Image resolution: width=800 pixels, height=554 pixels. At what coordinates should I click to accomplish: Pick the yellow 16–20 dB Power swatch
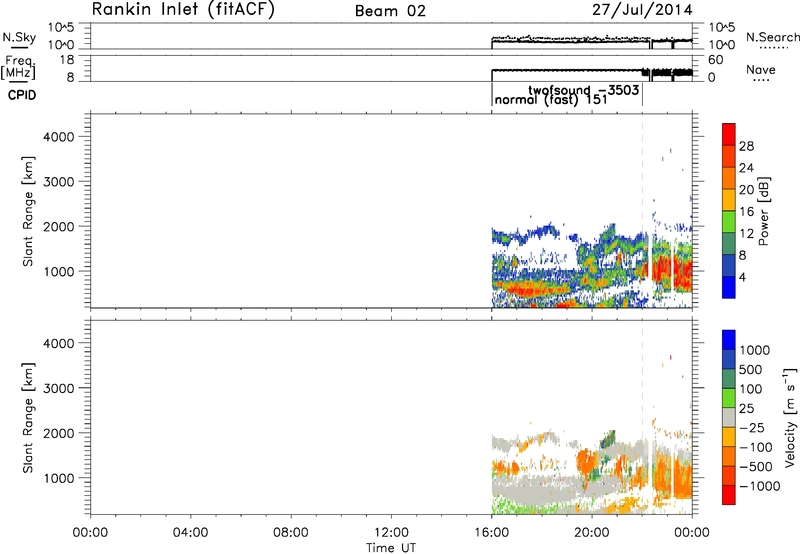coord(729,200)
